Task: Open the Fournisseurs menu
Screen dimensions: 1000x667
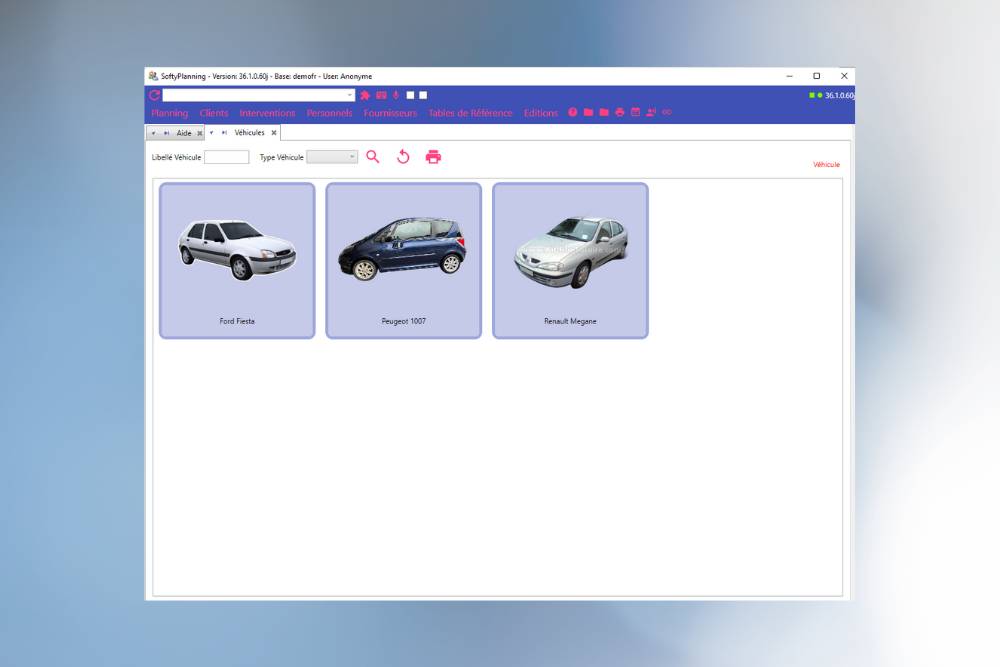Action: pos(390,113)
